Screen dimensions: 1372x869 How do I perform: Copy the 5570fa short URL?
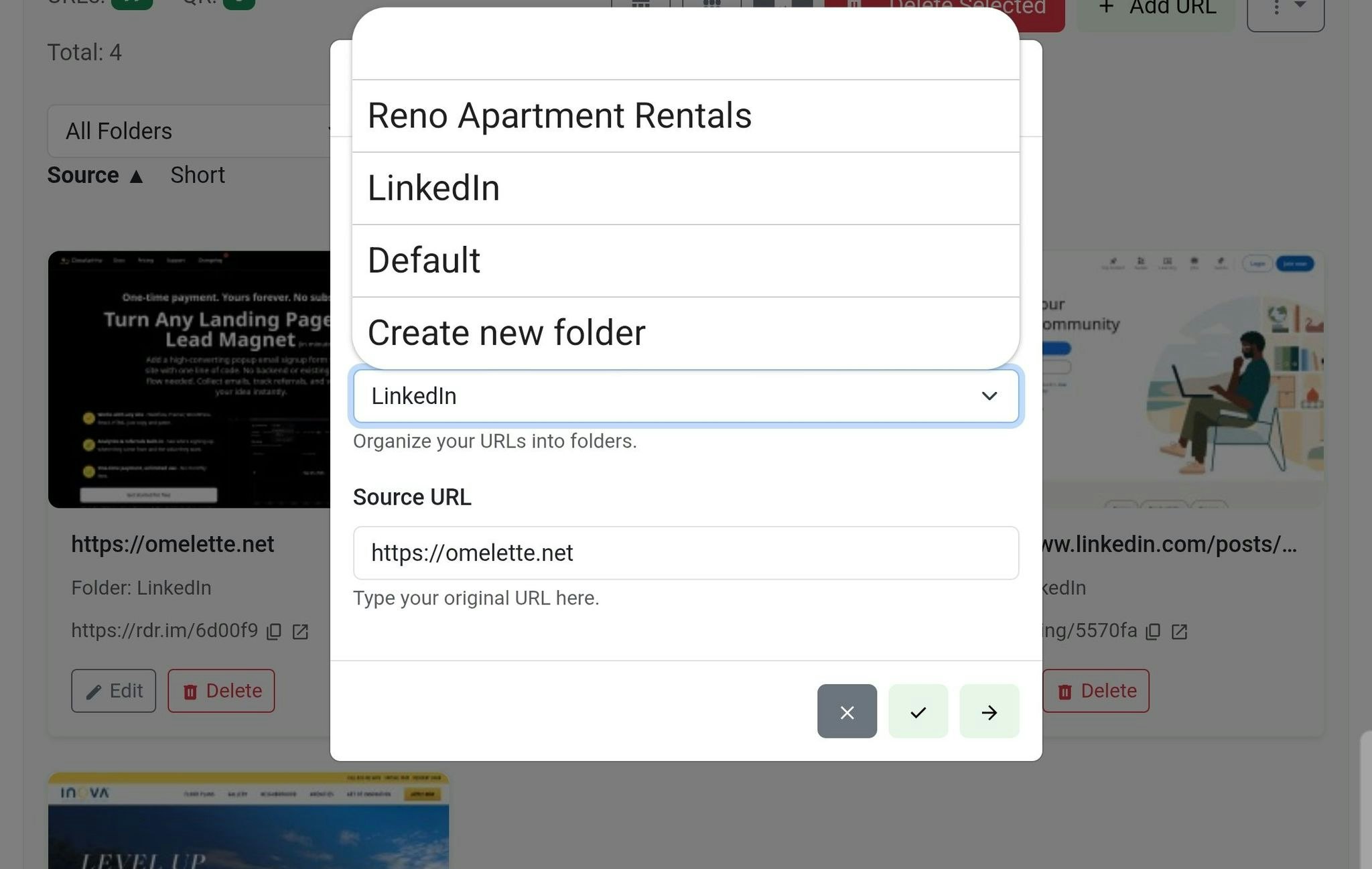coord(1153,630)
